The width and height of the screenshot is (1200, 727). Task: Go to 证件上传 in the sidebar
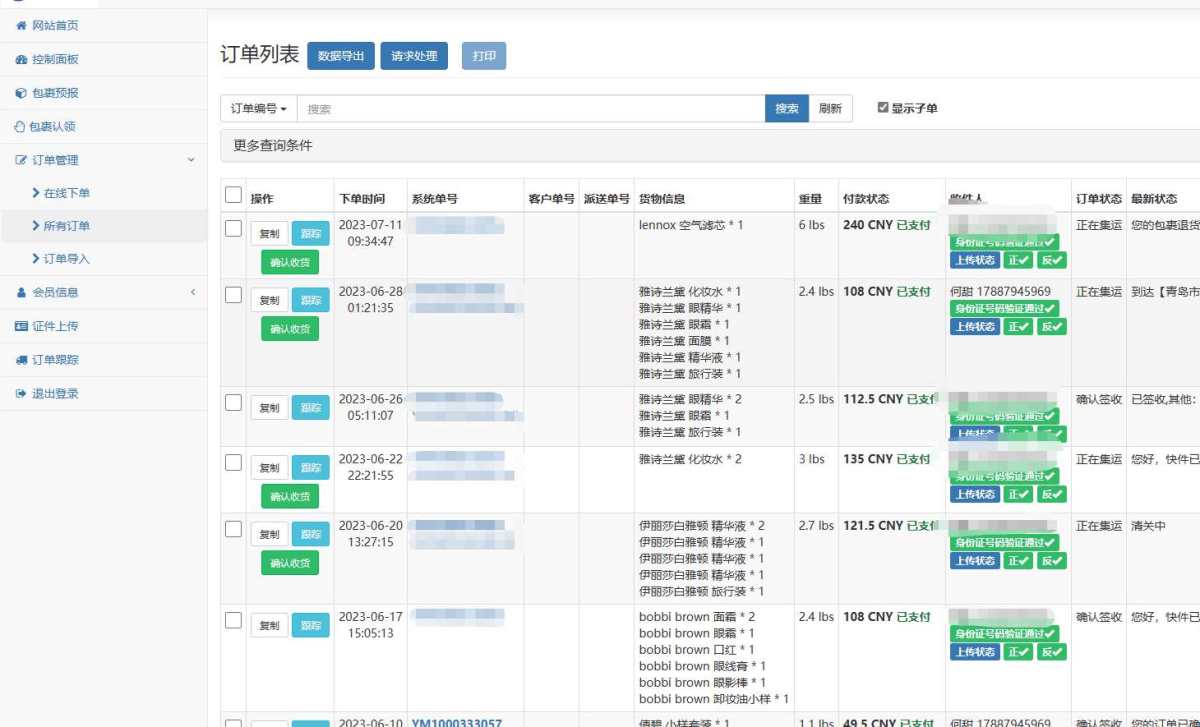[55, 326]
